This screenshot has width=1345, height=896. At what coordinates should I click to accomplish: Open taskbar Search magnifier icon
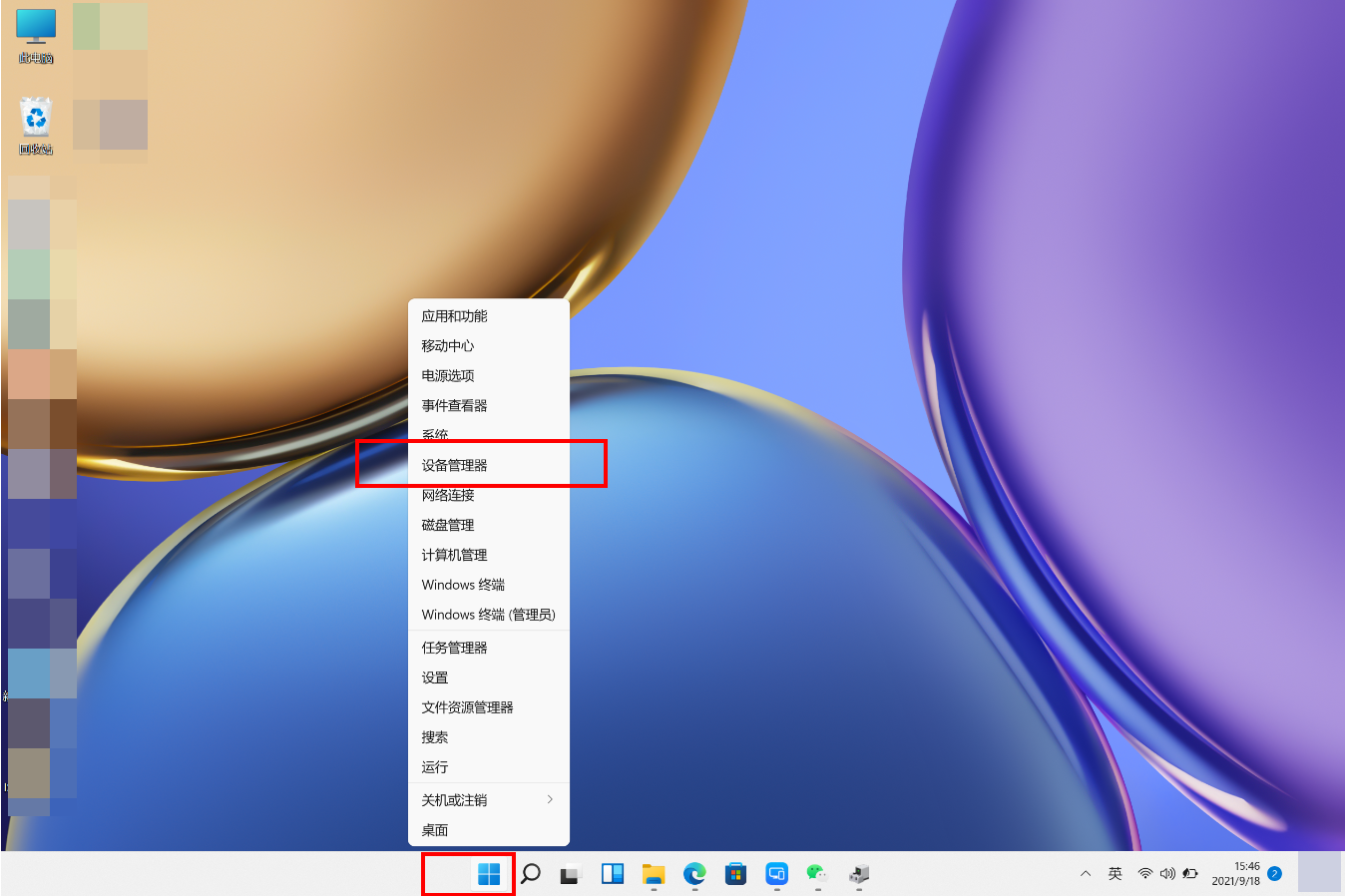point(531,875)
